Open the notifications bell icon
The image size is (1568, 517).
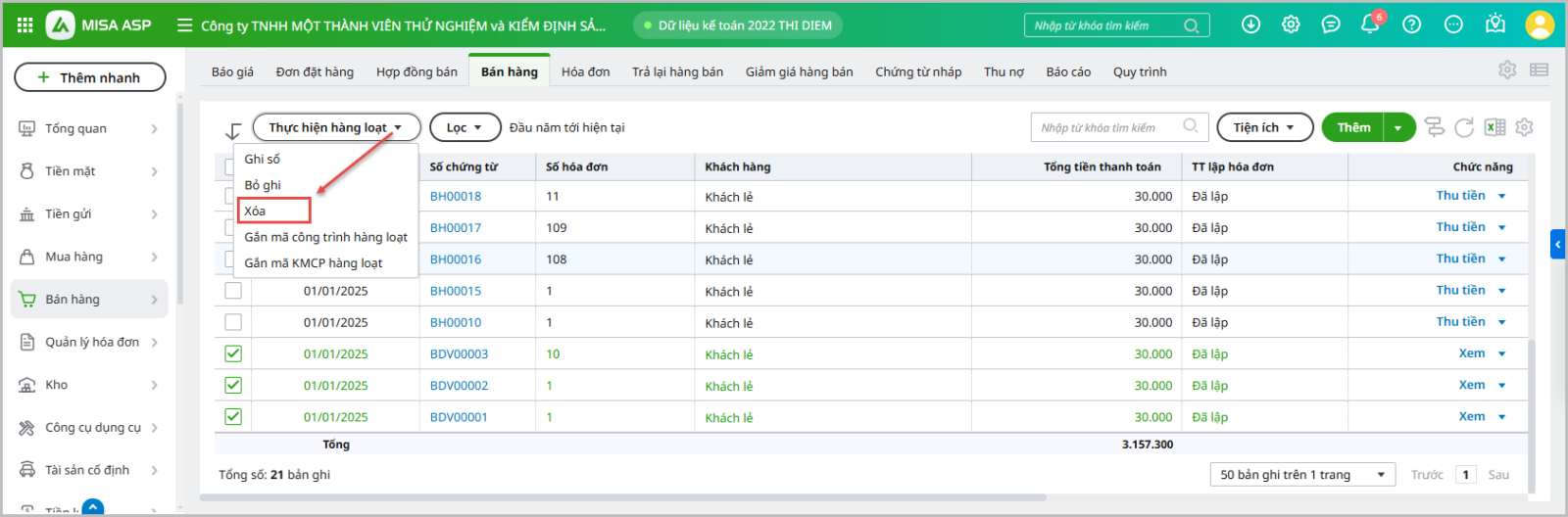click(x=1370, y=24)
